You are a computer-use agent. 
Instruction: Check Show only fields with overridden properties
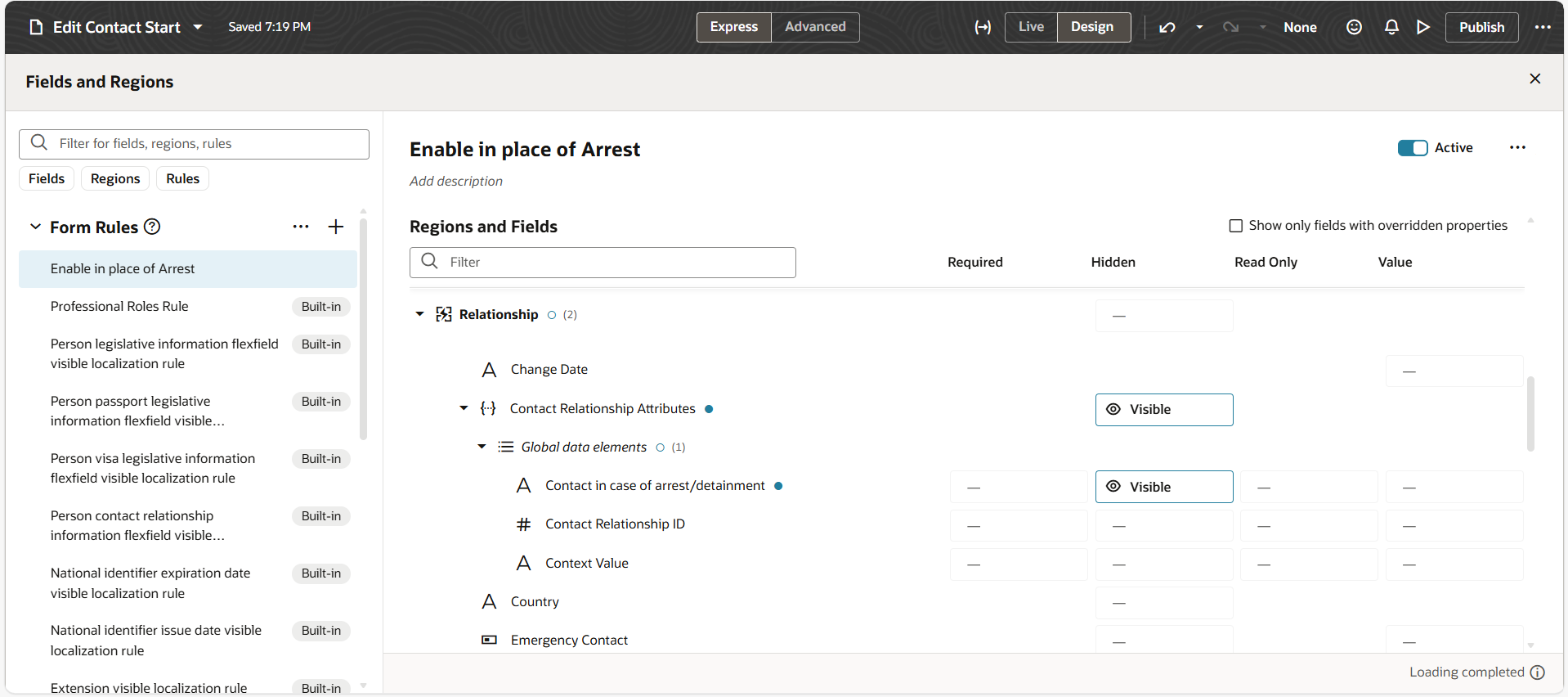[1236, 226]
